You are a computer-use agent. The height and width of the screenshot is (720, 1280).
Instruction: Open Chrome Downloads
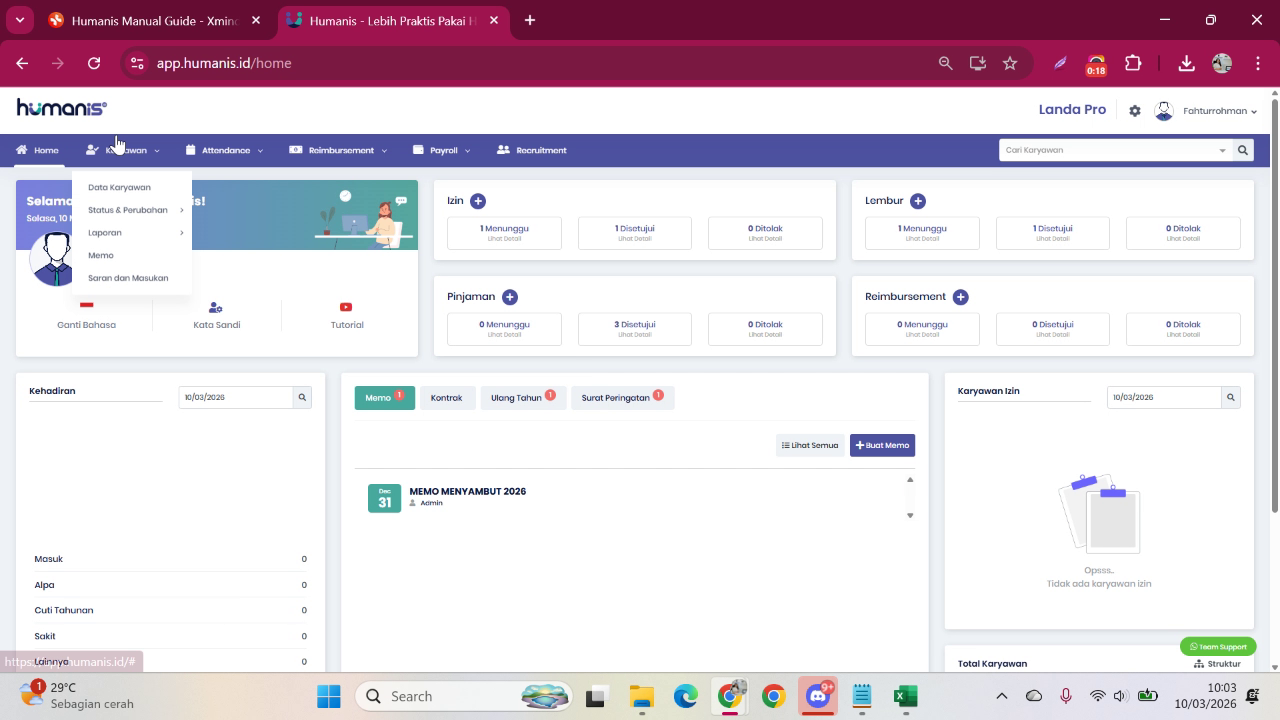(x=1186, y=63)
